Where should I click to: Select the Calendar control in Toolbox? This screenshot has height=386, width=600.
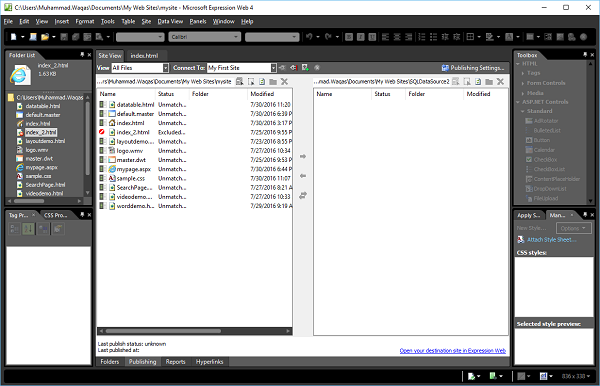click(544, 150)
